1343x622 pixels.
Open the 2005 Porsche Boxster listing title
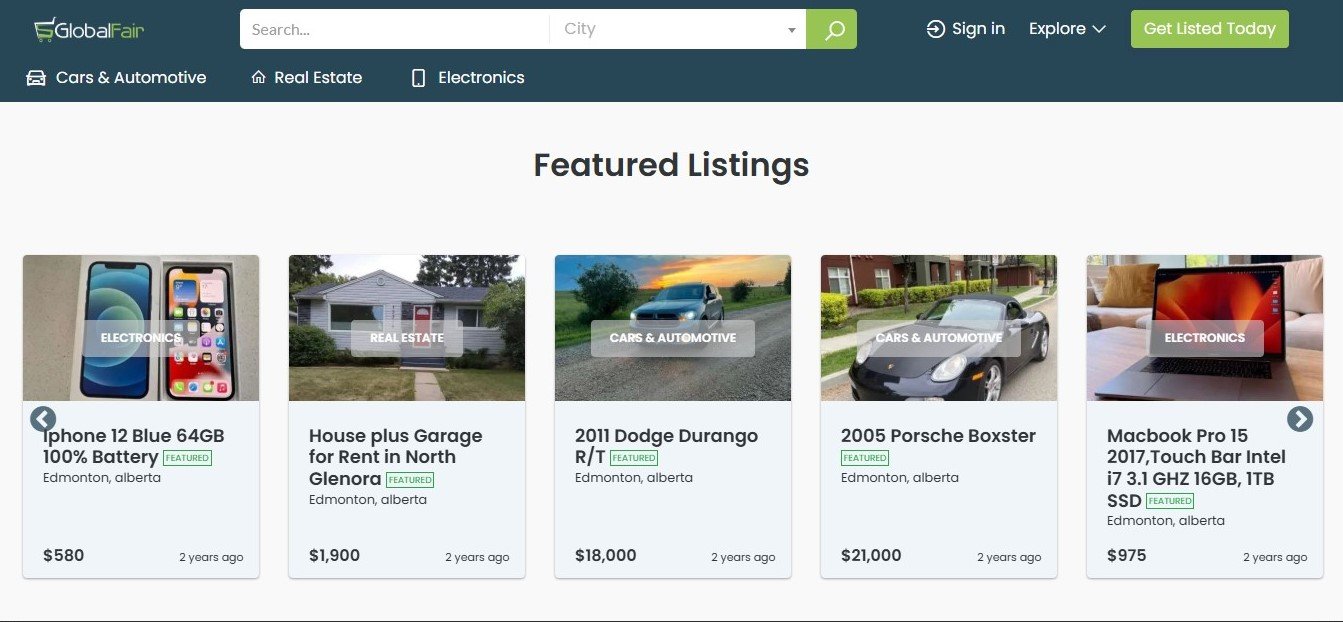point(938,436)
